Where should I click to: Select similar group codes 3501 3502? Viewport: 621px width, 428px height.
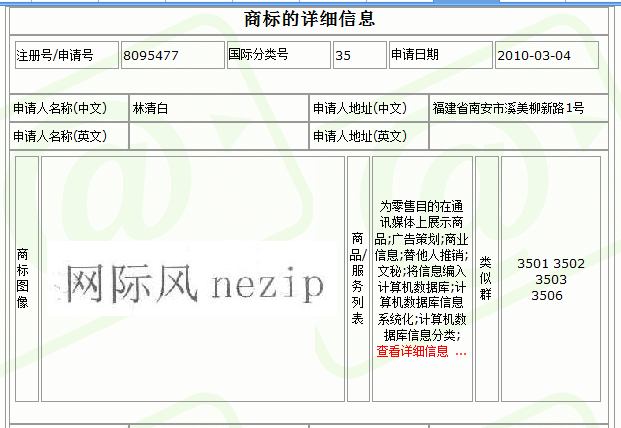[551, 264]
